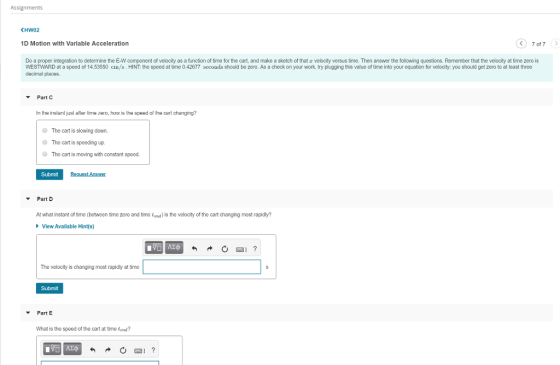Go back to the HW02 assignment link
Screen dimensions: 560x365
pyautogui.click(x=30, y=30)
